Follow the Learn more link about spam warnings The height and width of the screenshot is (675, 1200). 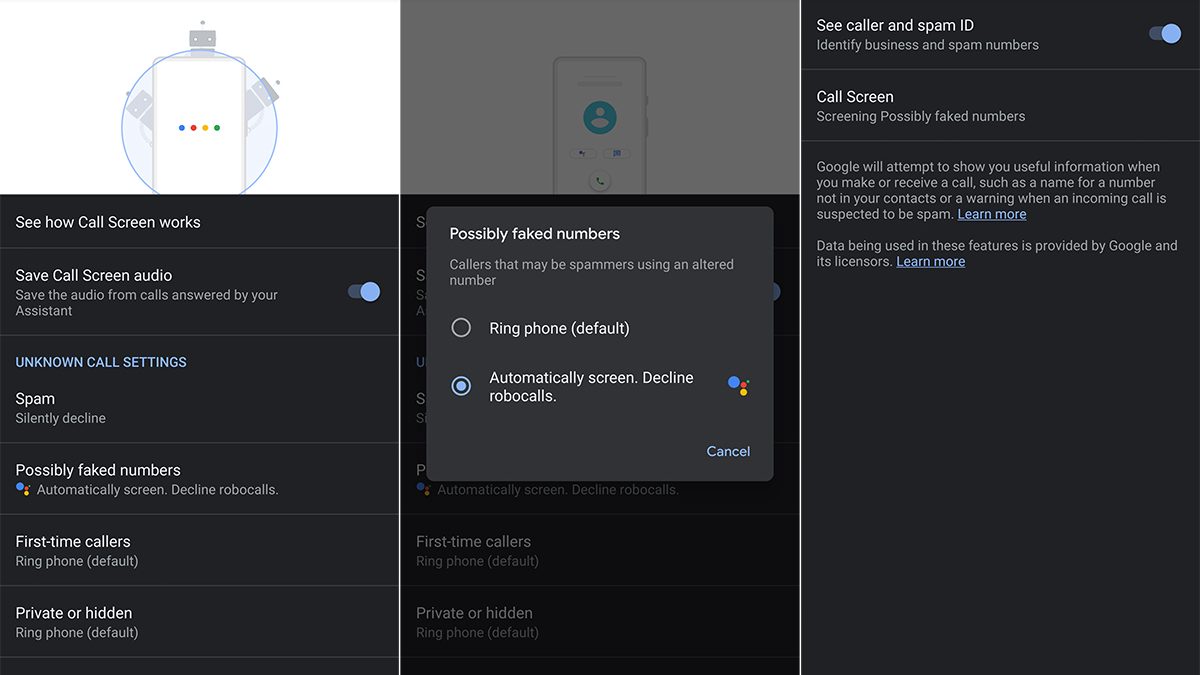[x=991, y=214]
